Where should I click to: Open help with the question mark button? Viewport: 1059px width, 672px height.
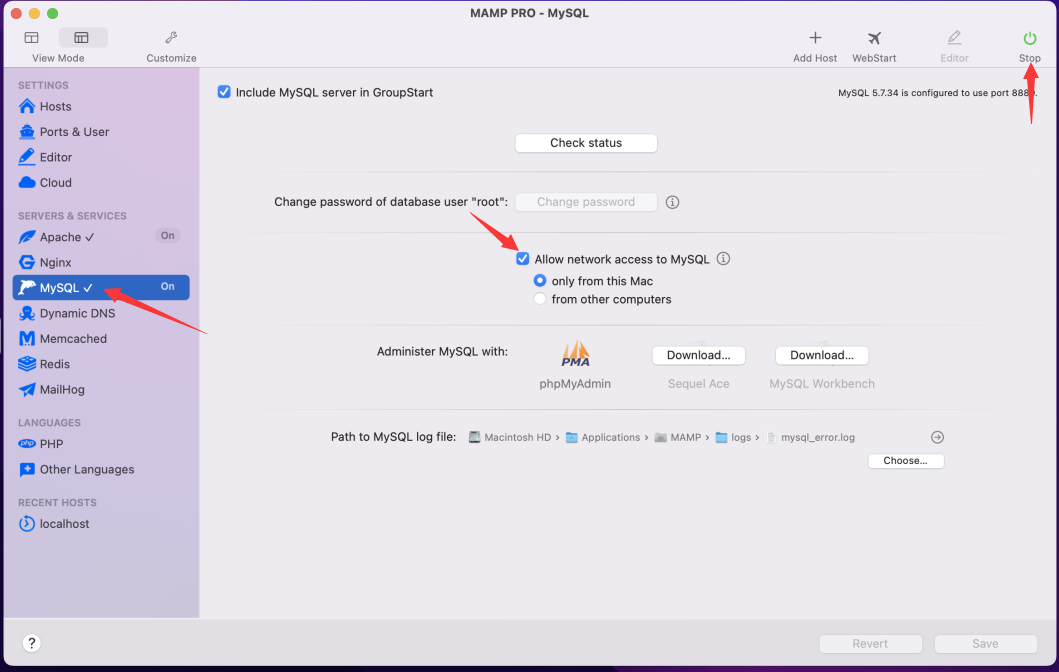point(32,643)
